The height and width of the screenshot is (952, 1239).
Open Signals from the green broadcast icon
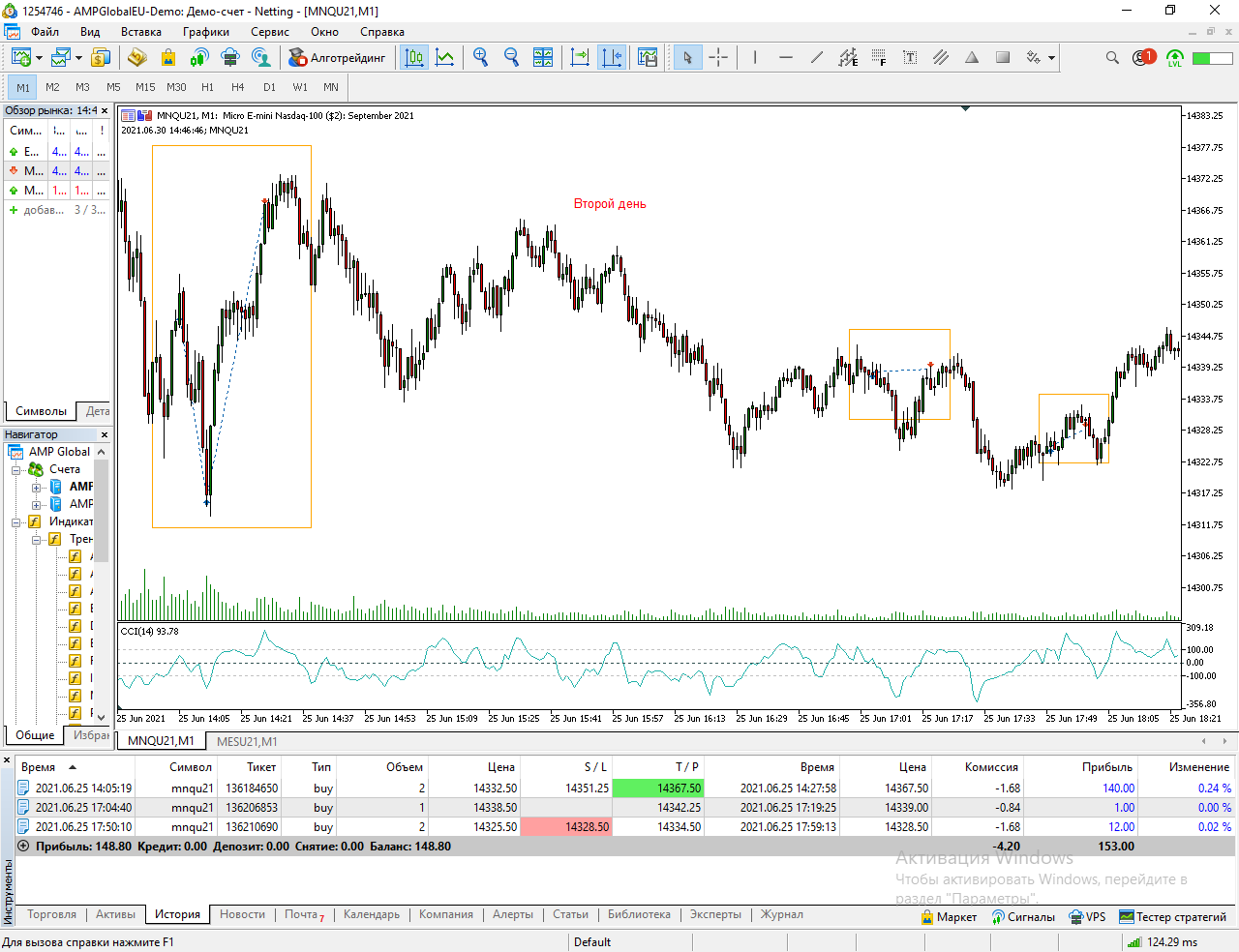point(199,58)
